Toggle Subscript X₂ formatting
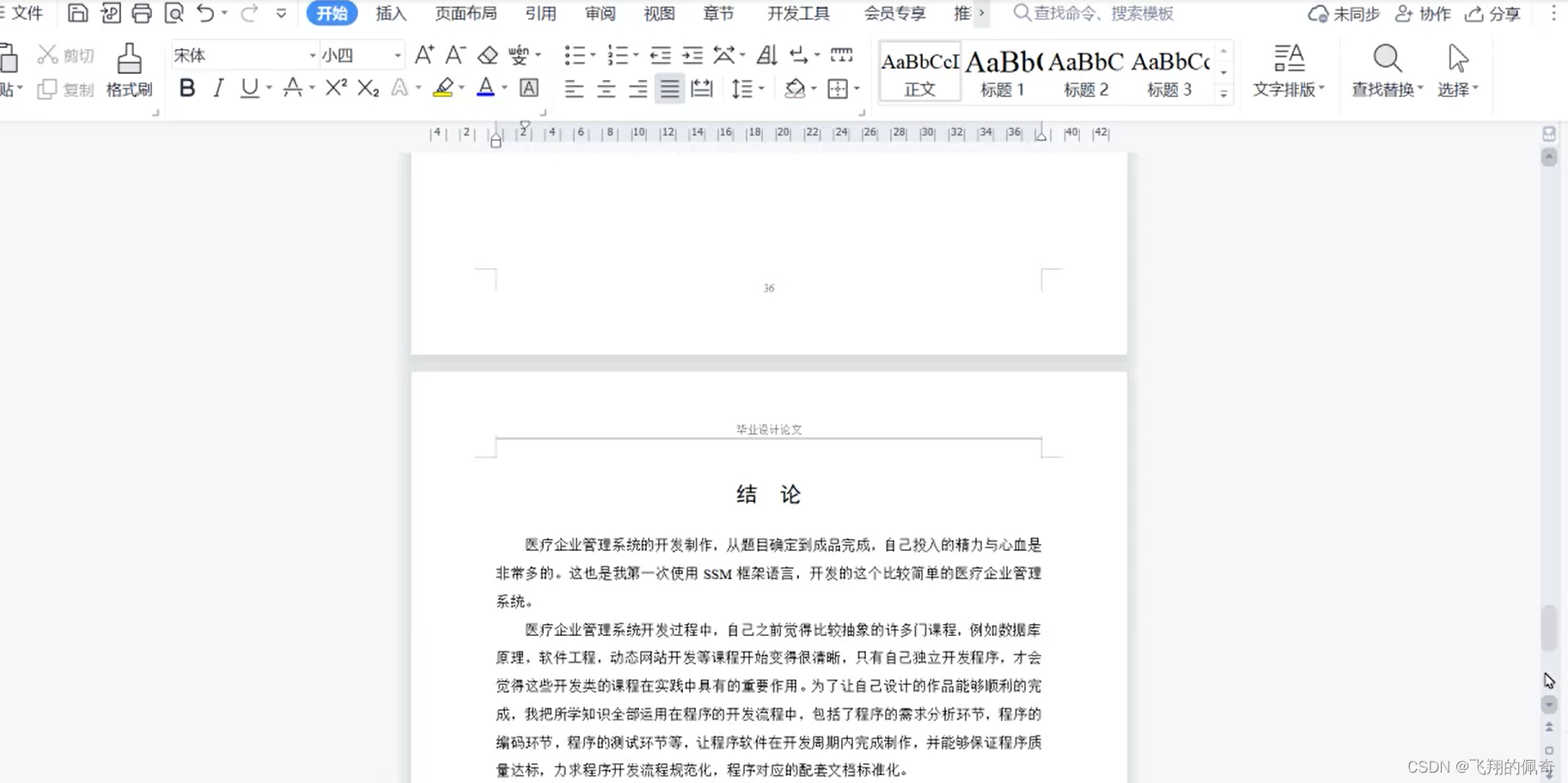The image size is (1568, 783). tap(368, 88)
